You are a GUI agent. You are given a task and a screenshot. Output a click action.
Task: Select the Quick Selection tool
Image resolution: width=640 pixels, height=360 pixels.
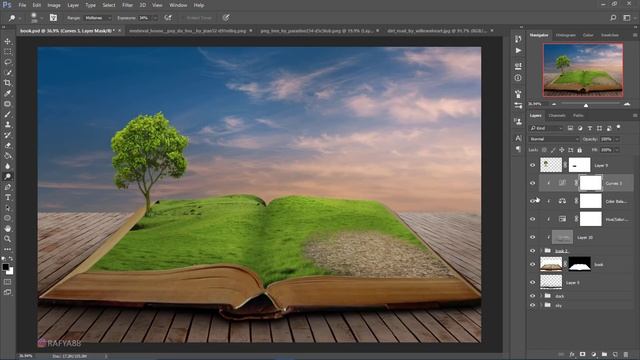tap(7, 72)
